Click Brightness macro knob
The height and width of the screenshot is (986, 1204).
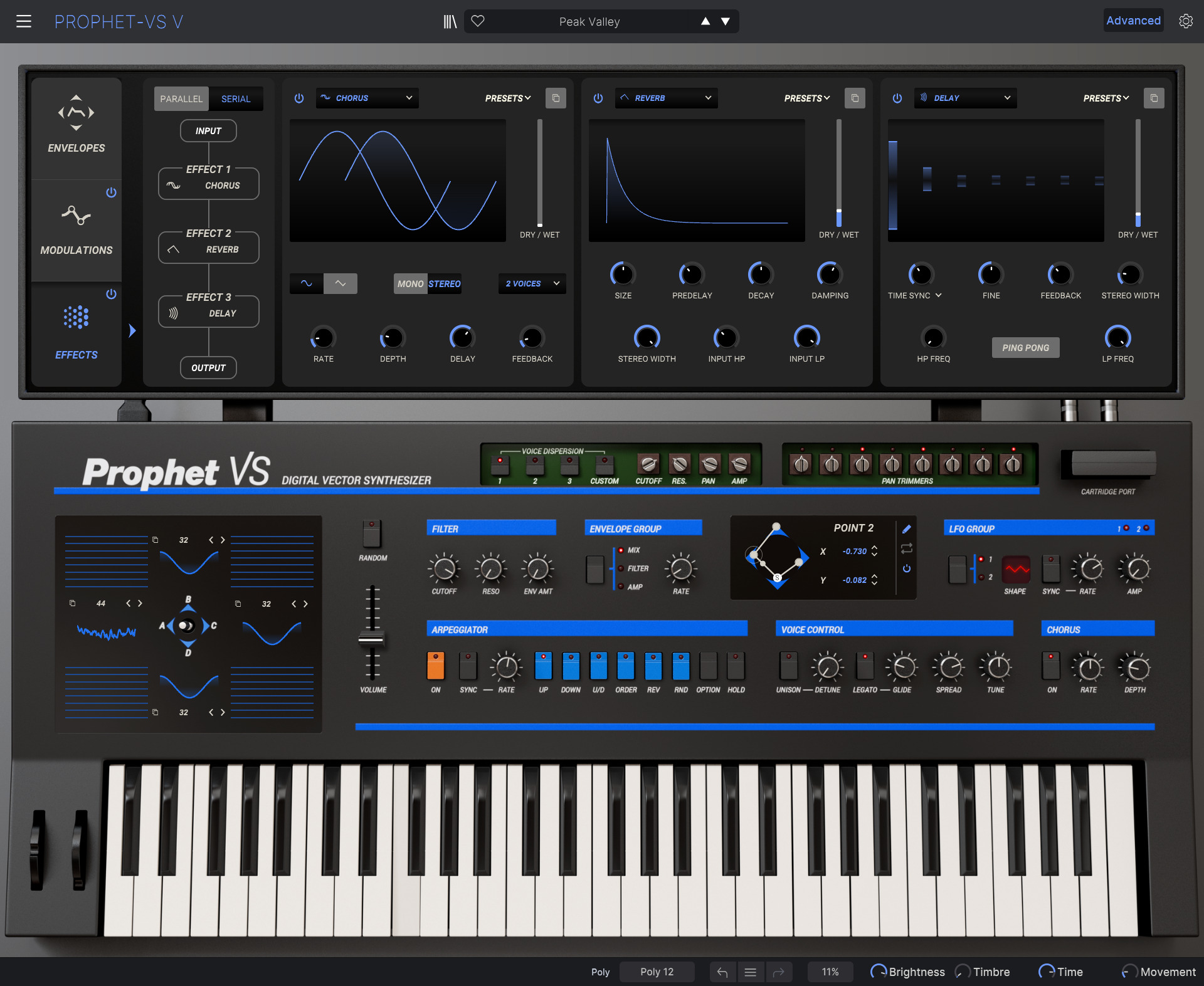879,972
